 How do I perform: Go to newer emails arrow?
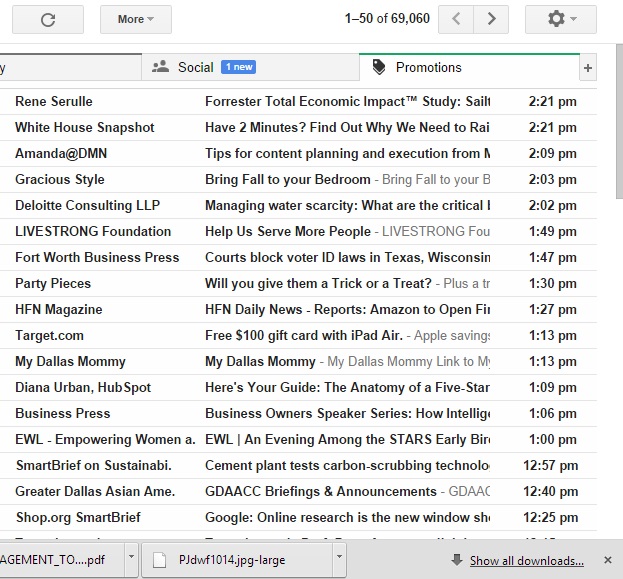click(456, 19)
